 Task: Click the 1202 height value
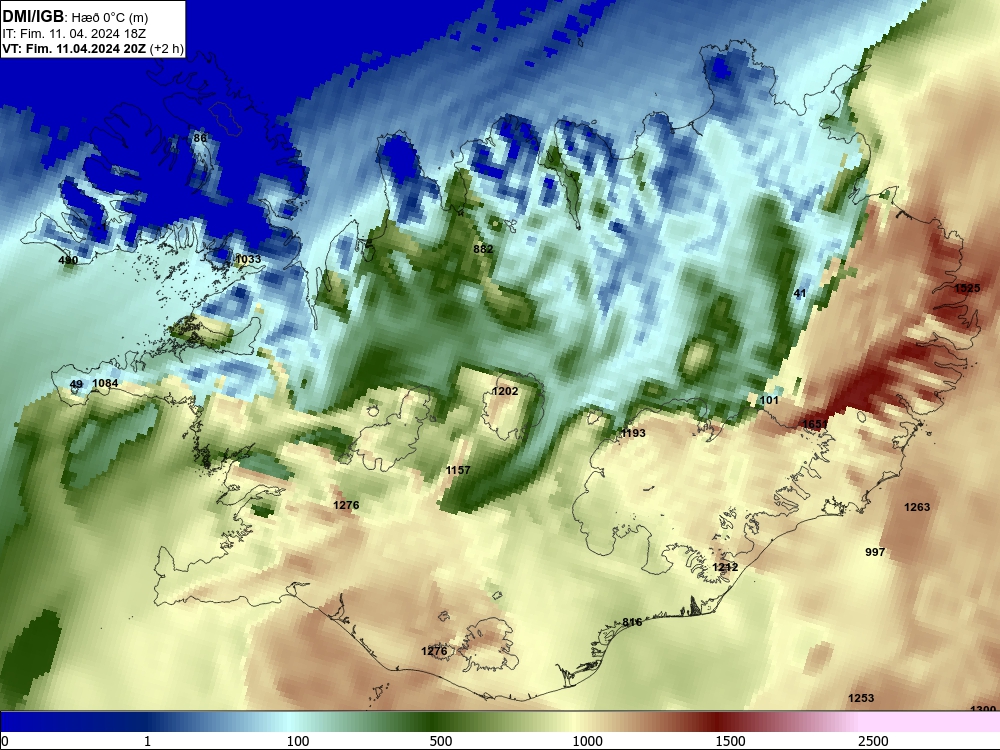click(x=505, y=391)
